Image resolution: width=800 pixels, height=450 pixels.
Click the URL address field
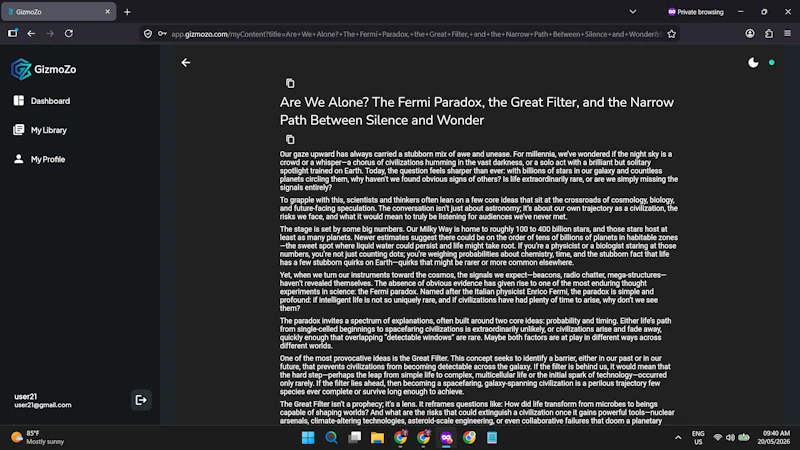[x=416, y=34]
